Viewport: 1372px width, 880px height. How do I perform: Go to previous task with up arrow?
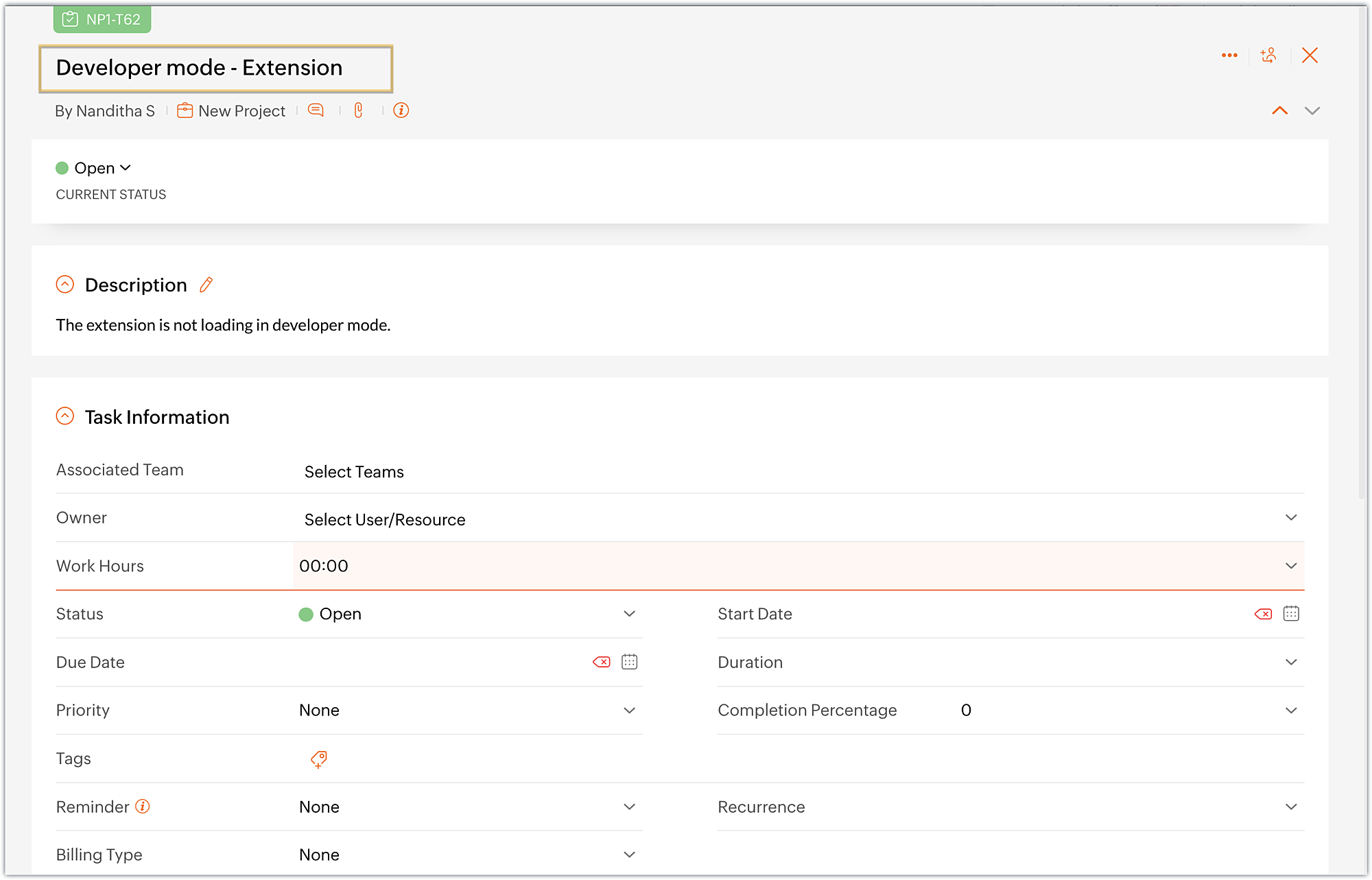pyautogui.click(x=1279, y=110)
